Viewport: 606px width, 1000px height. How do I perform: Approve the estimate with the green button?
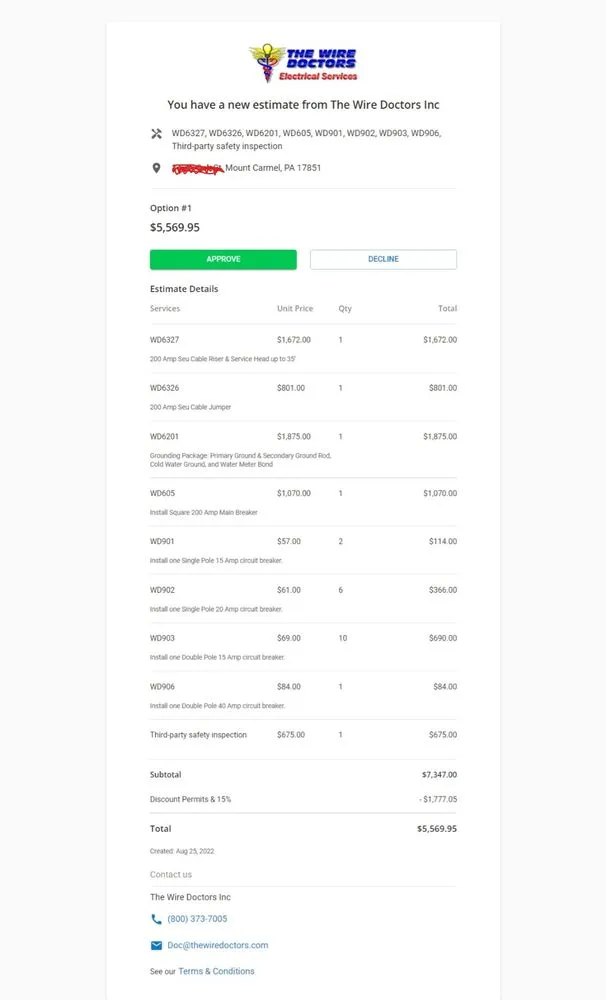(223, 259)
